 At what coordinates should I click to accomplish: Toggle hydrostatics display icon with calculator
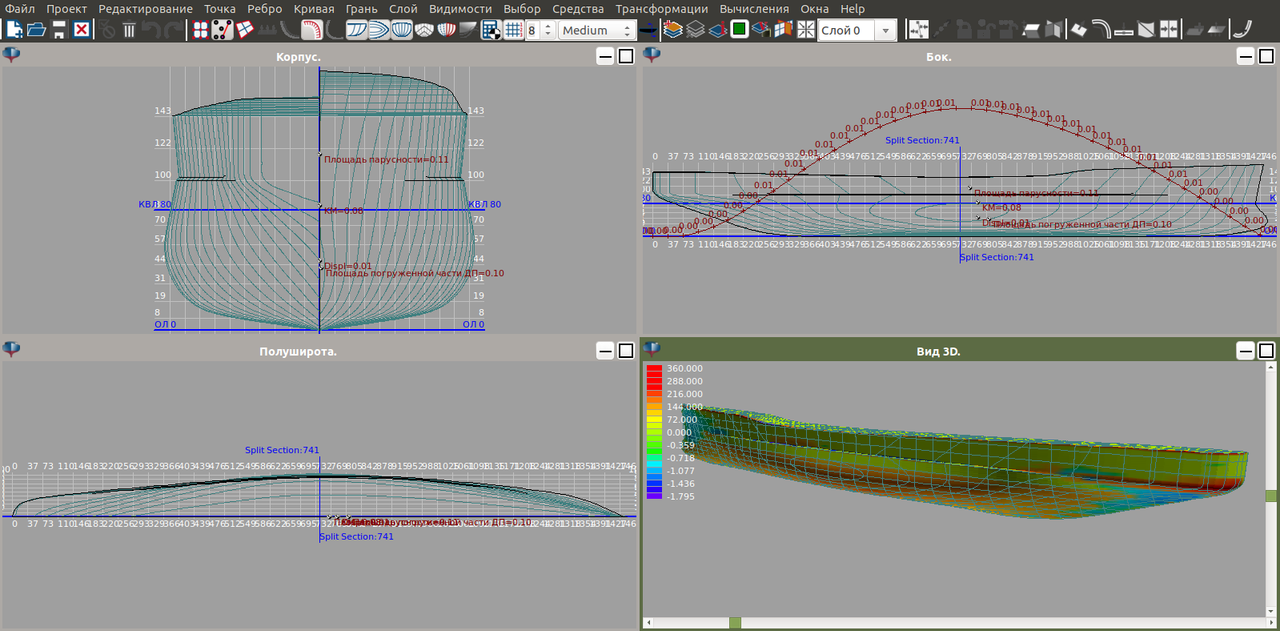point(491,30)
